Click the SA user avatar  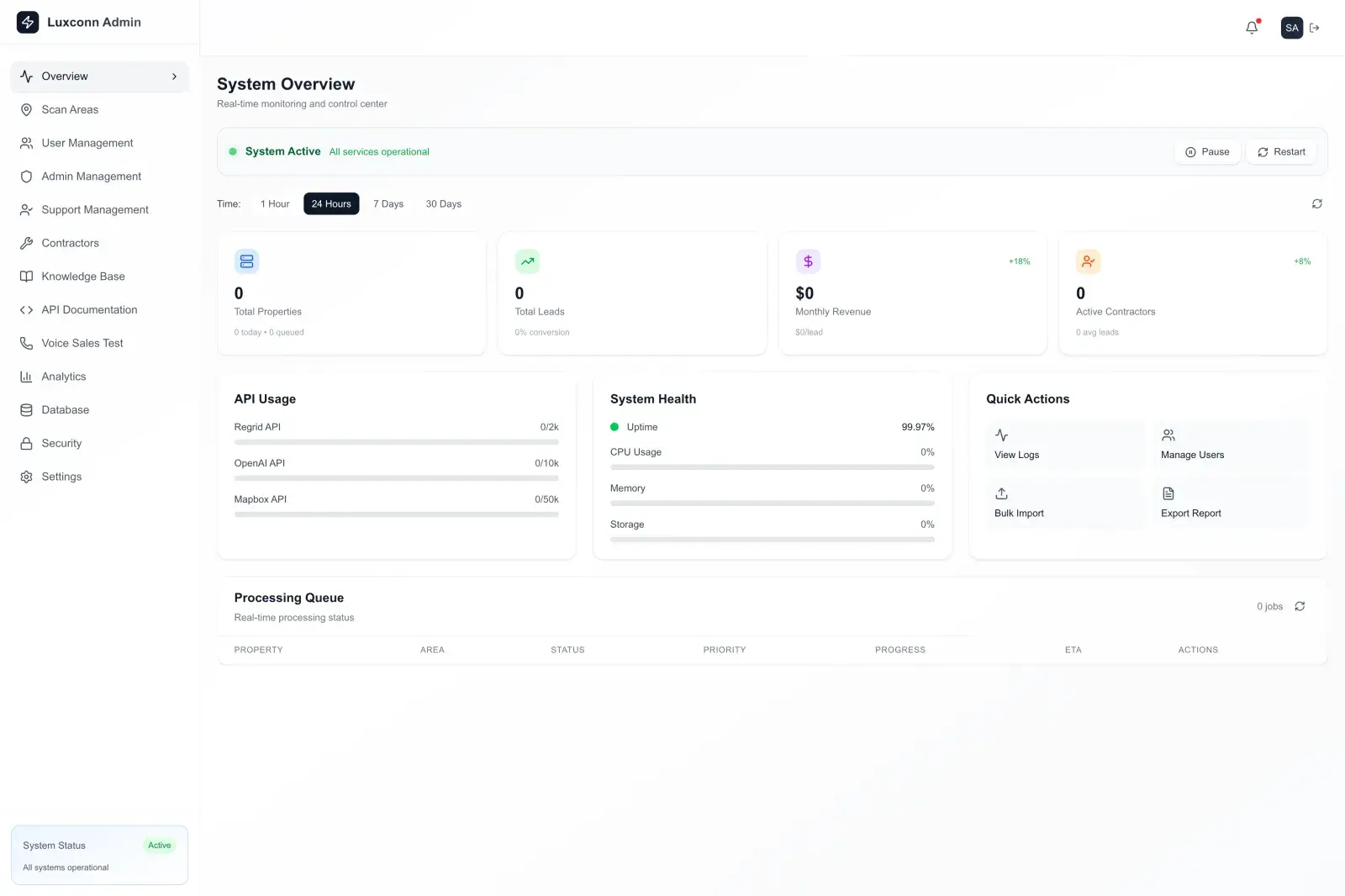1292,28
